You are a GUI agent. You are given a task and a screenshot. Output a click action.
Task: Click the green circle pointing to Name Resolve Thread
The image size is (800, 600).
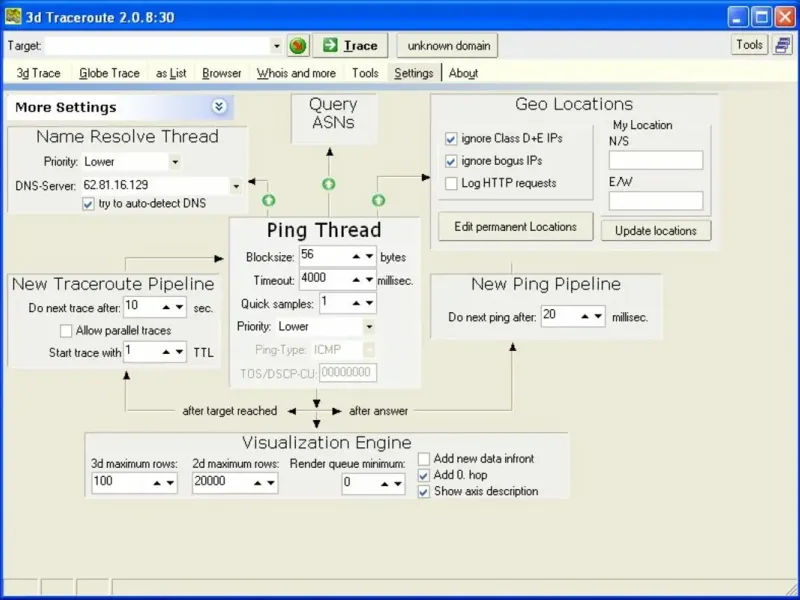click(269, 201)
